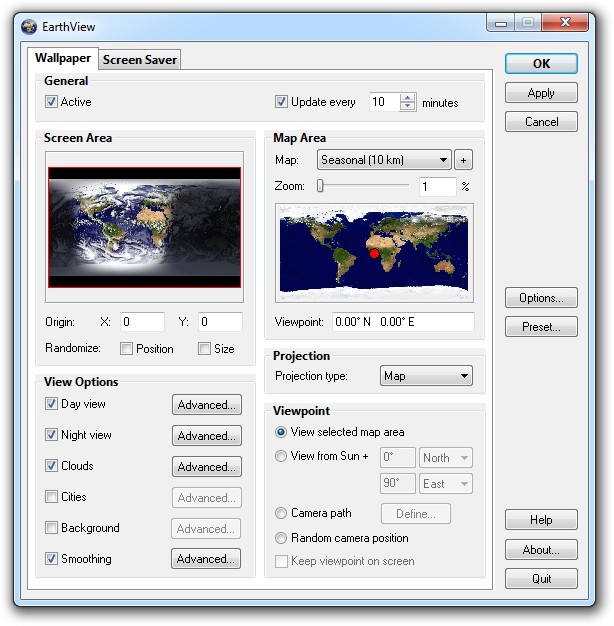
Task: Uncheck the Night view option
Action: [x=51, y=434]
